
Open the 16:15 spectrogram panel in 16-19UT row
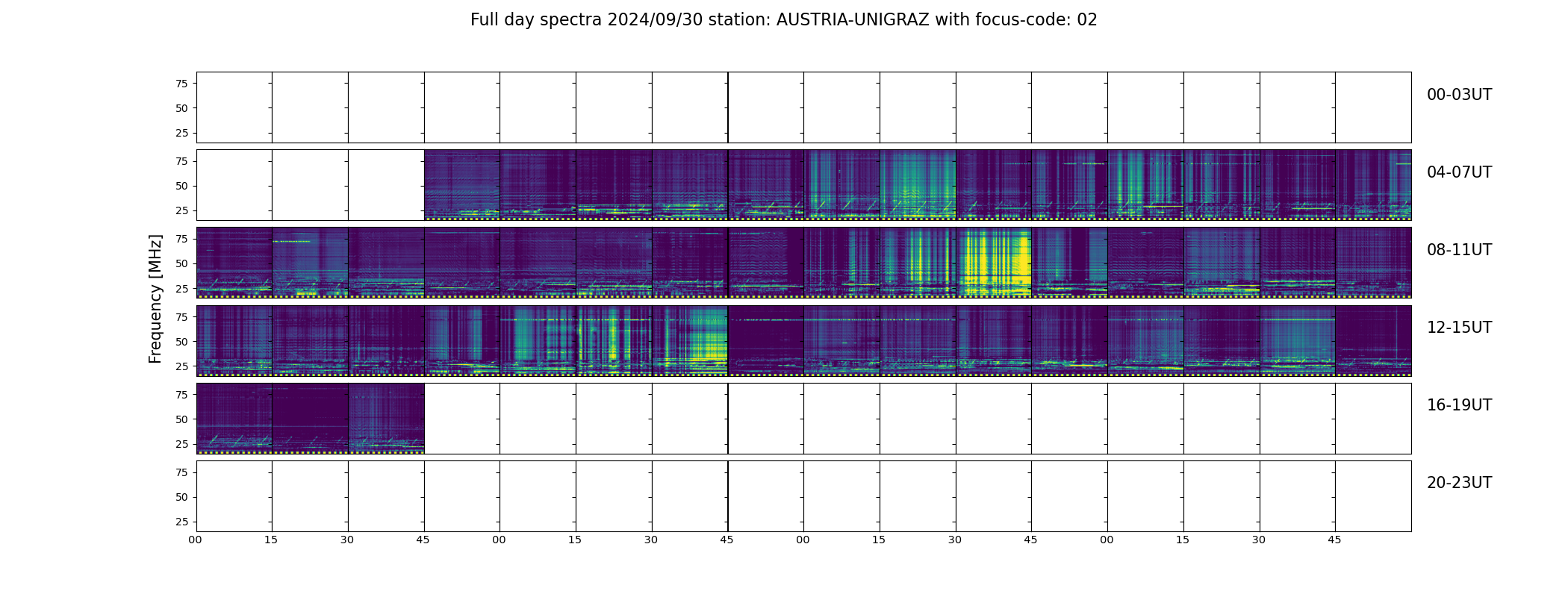tap(310, 418)
